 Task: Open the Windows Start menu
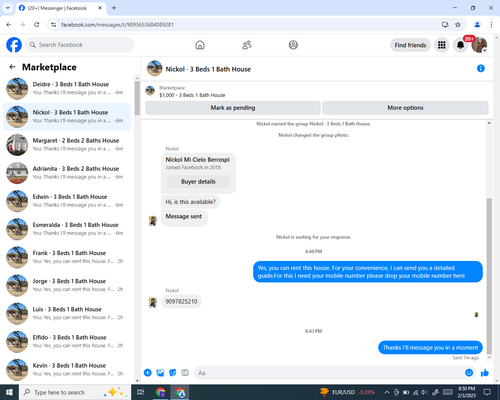click(x=9, y=392)
